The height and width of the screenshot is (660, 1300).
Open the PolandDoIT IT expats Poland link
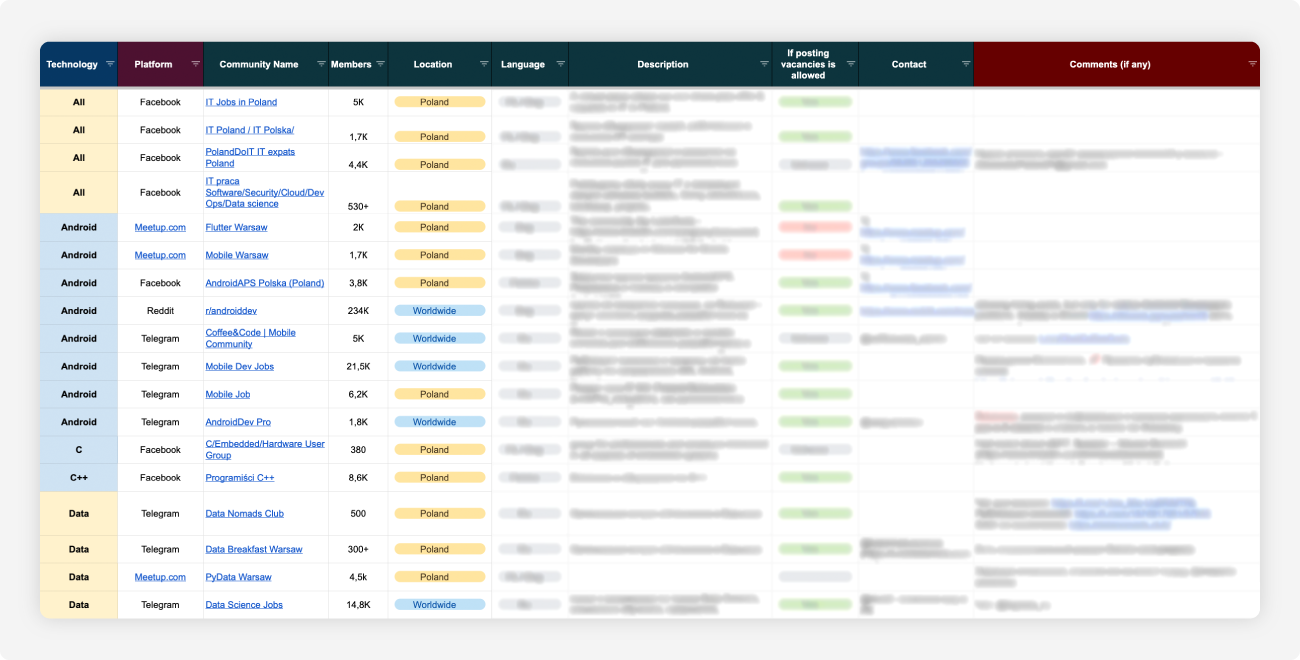click(250, 157)
